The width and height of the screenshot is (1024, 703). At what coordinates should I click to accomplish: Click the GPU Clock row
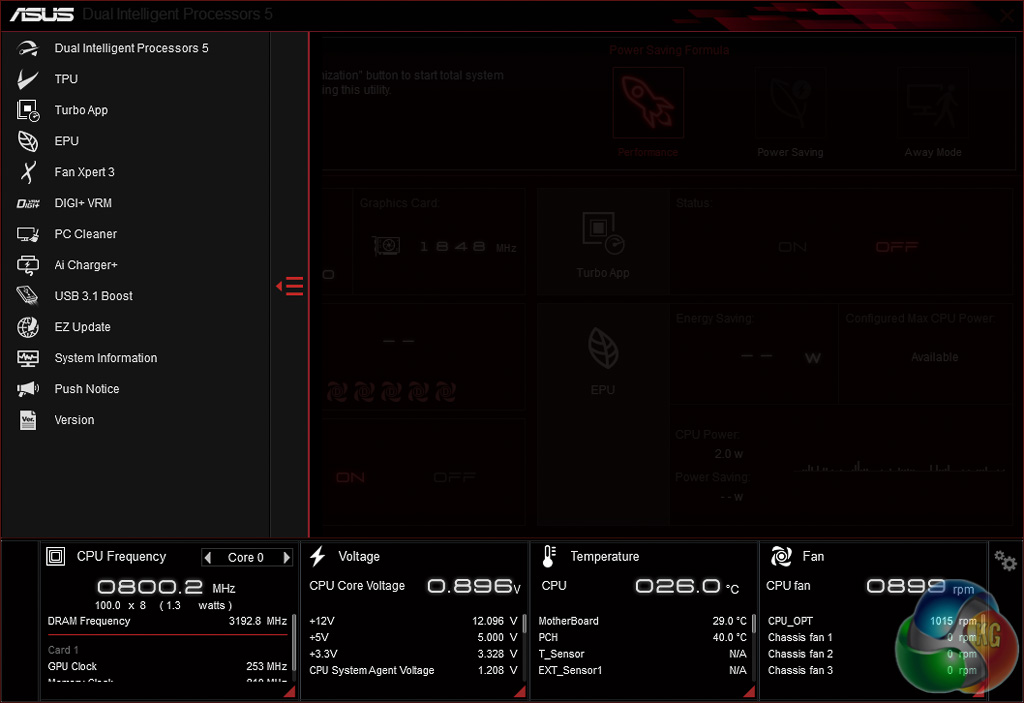point(167,666)
